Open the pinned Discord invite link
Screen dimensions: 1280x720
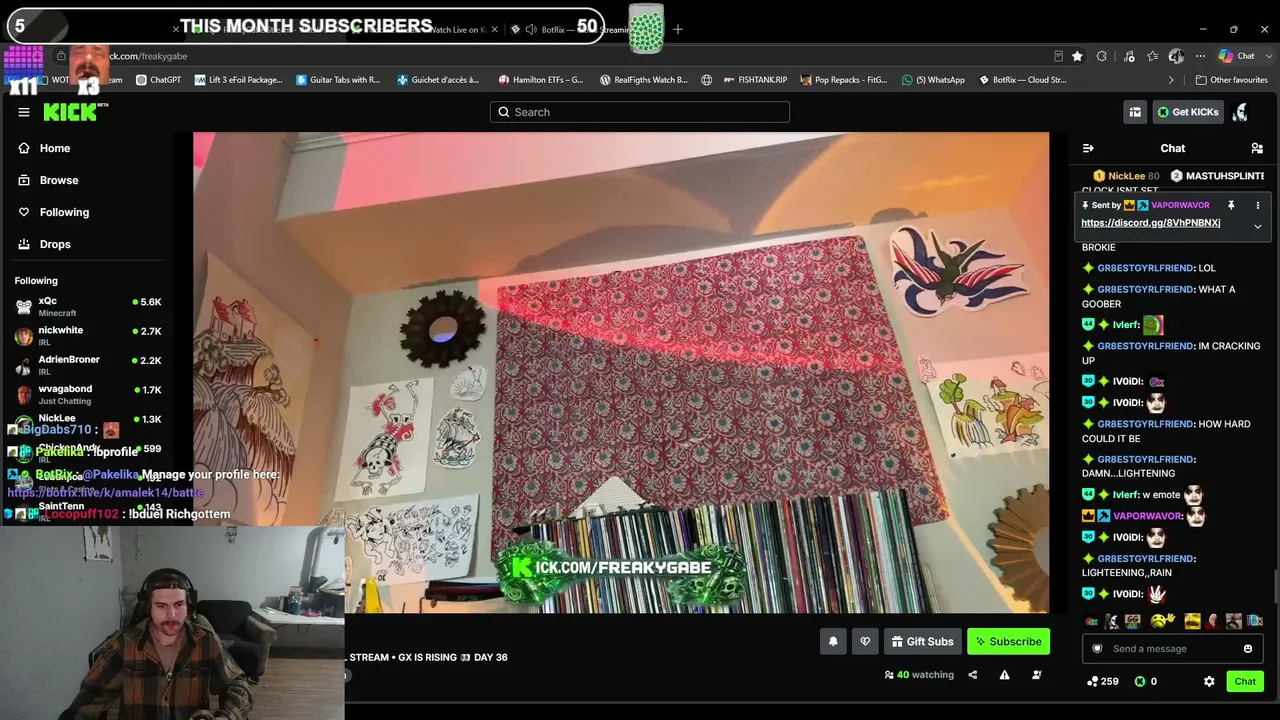pos(1151,223)
